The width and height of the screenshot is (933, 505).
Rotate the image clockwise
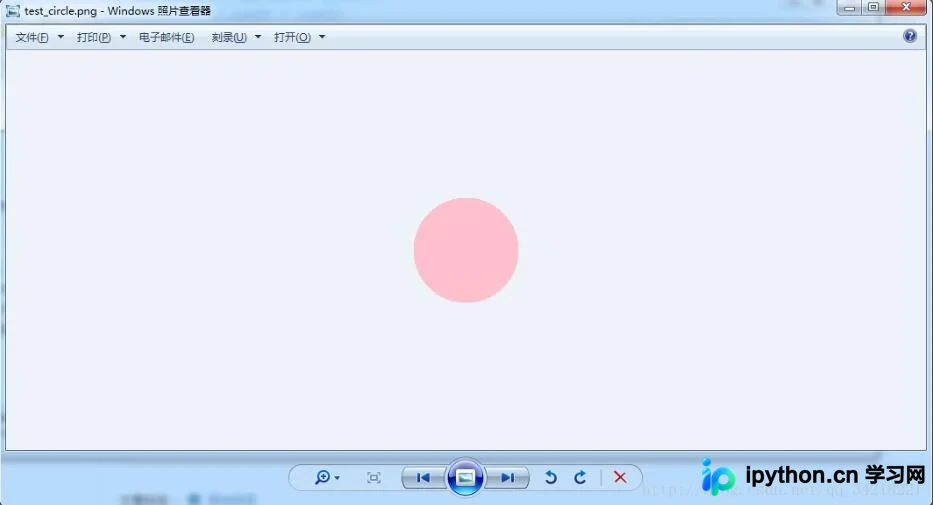coord(580,478)
